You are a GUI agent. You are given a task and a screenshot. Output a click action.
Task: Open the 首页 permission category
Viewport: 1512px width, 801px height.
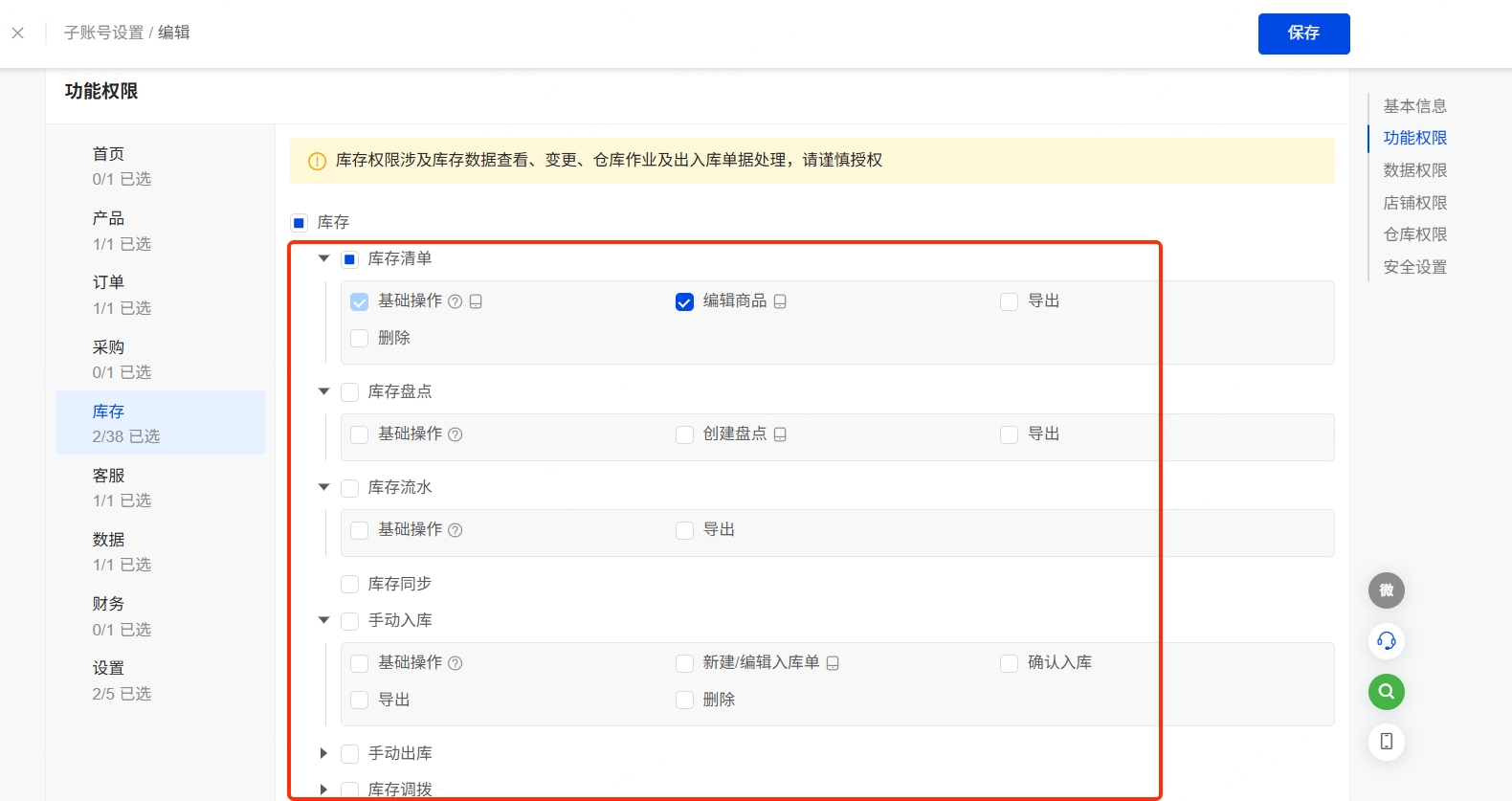[161, 166]
